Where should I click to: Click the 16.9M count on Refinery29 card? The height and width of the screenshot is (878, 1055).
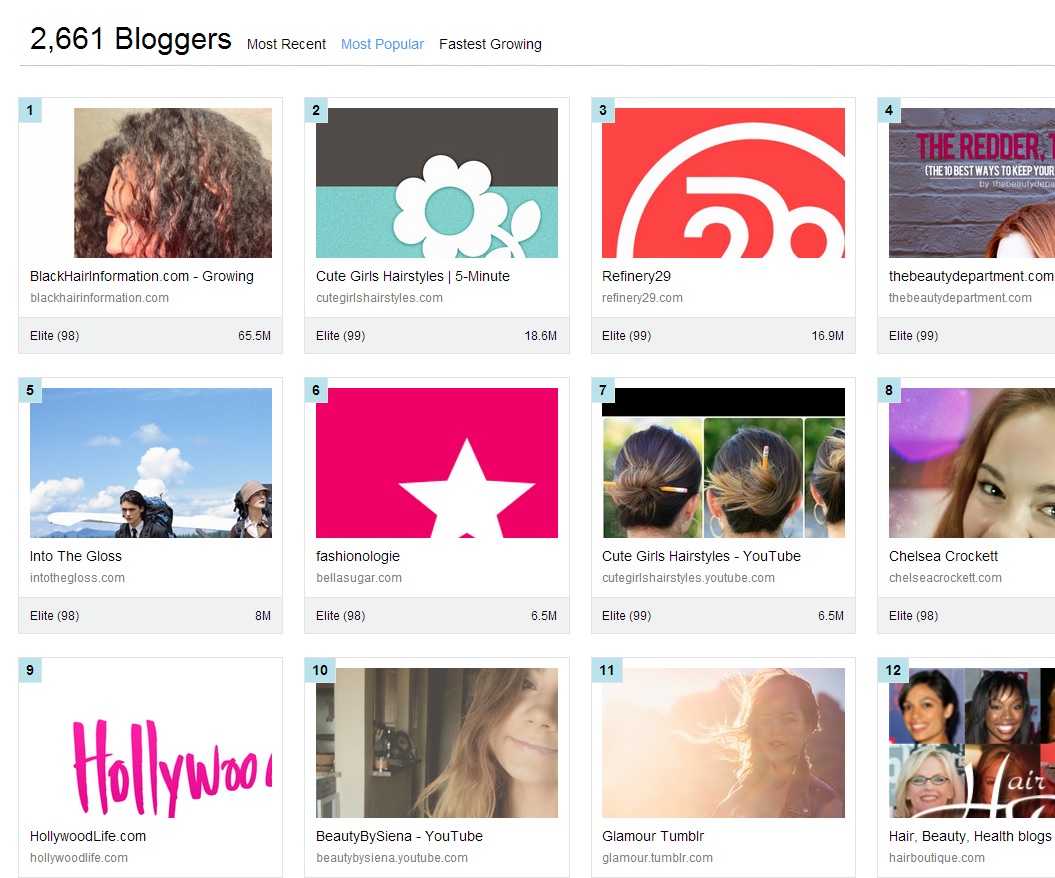(x=828, y=336)
